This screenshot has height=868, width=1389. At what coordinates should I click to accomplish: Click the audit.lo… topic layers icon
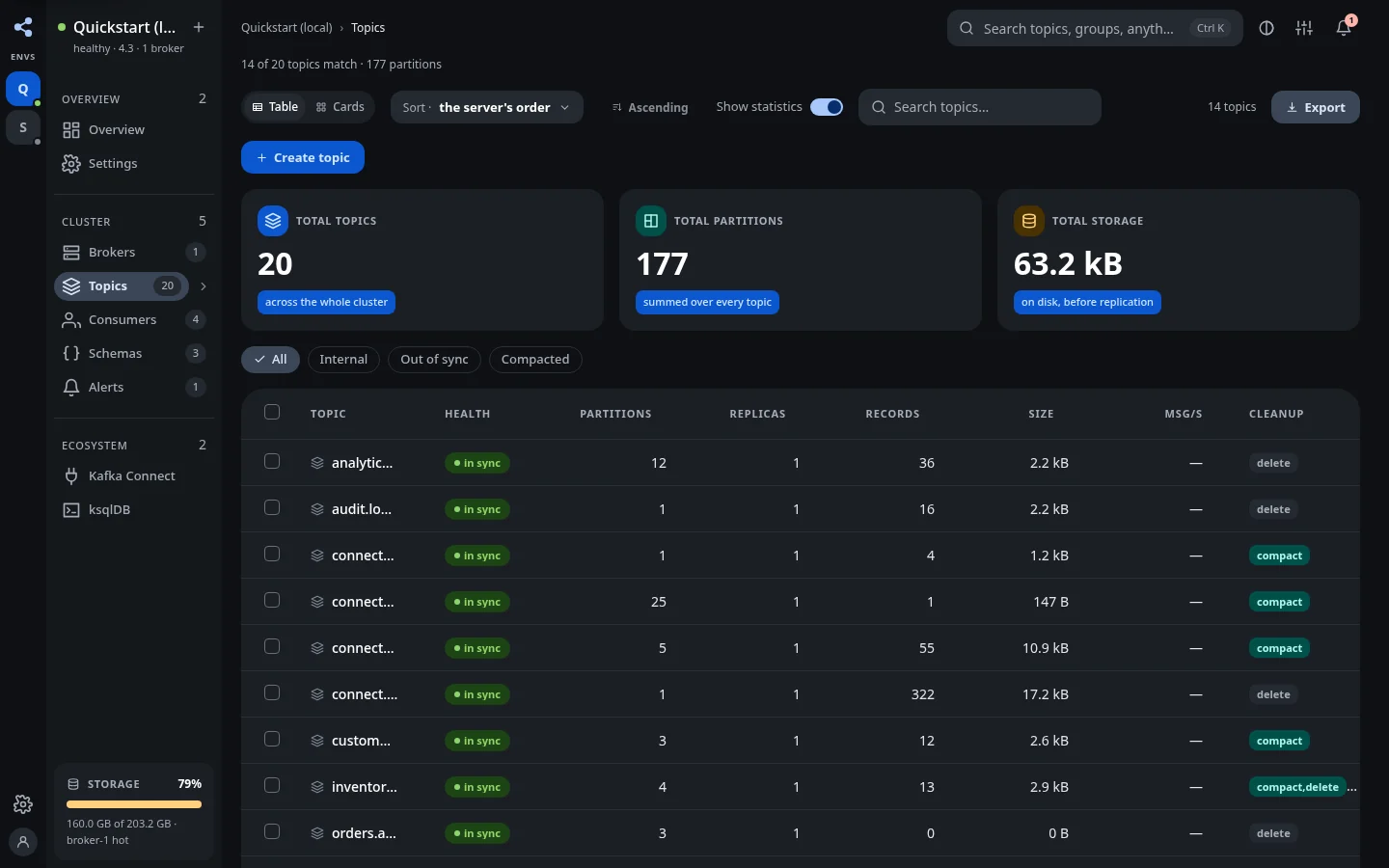317,509
